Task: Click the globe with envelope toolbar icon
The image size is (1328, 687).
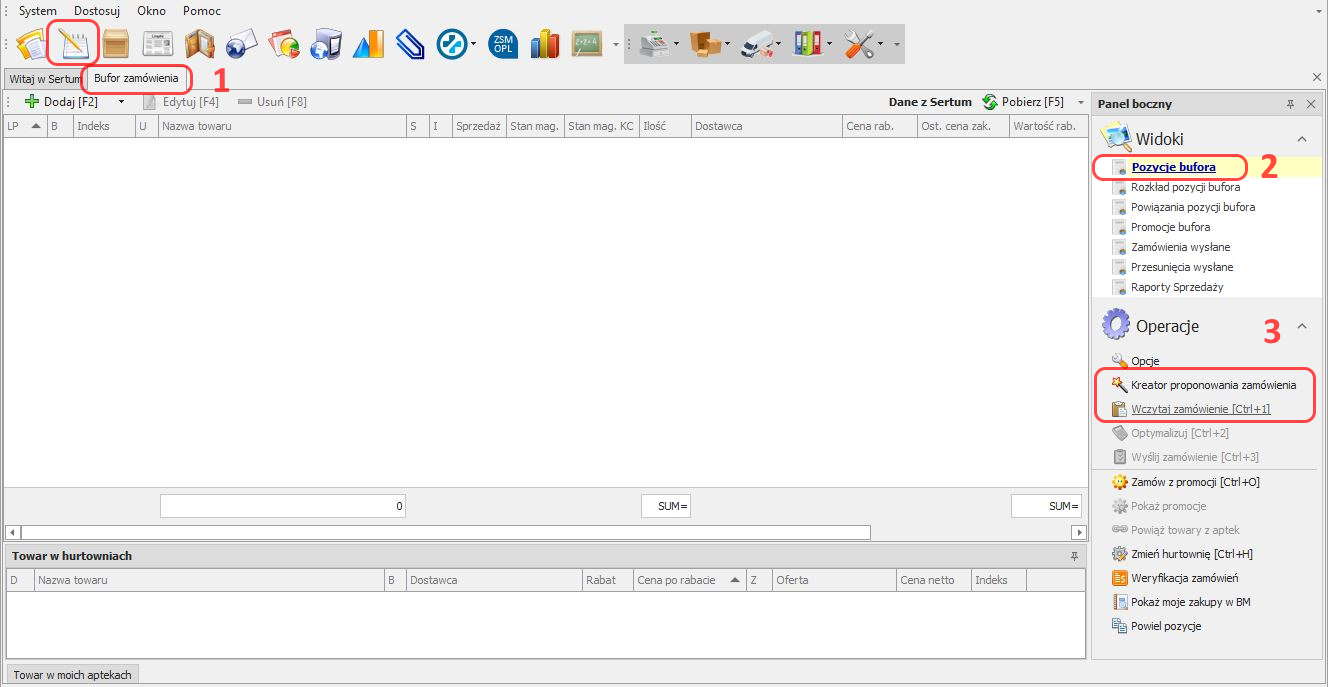Action: coord(241,44)
